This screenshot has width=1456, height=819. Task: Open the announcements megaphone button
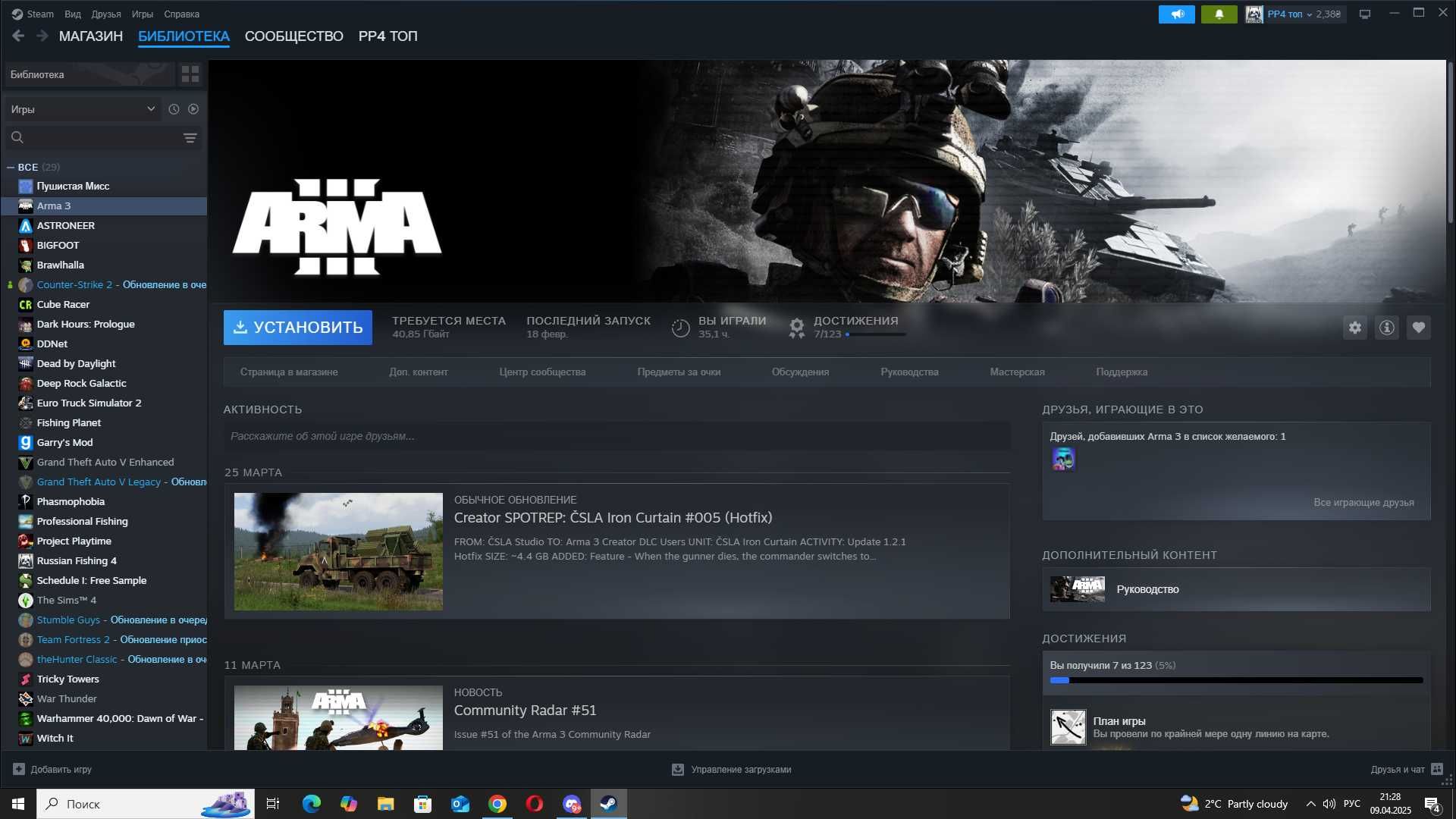[x=1176, y=14]
